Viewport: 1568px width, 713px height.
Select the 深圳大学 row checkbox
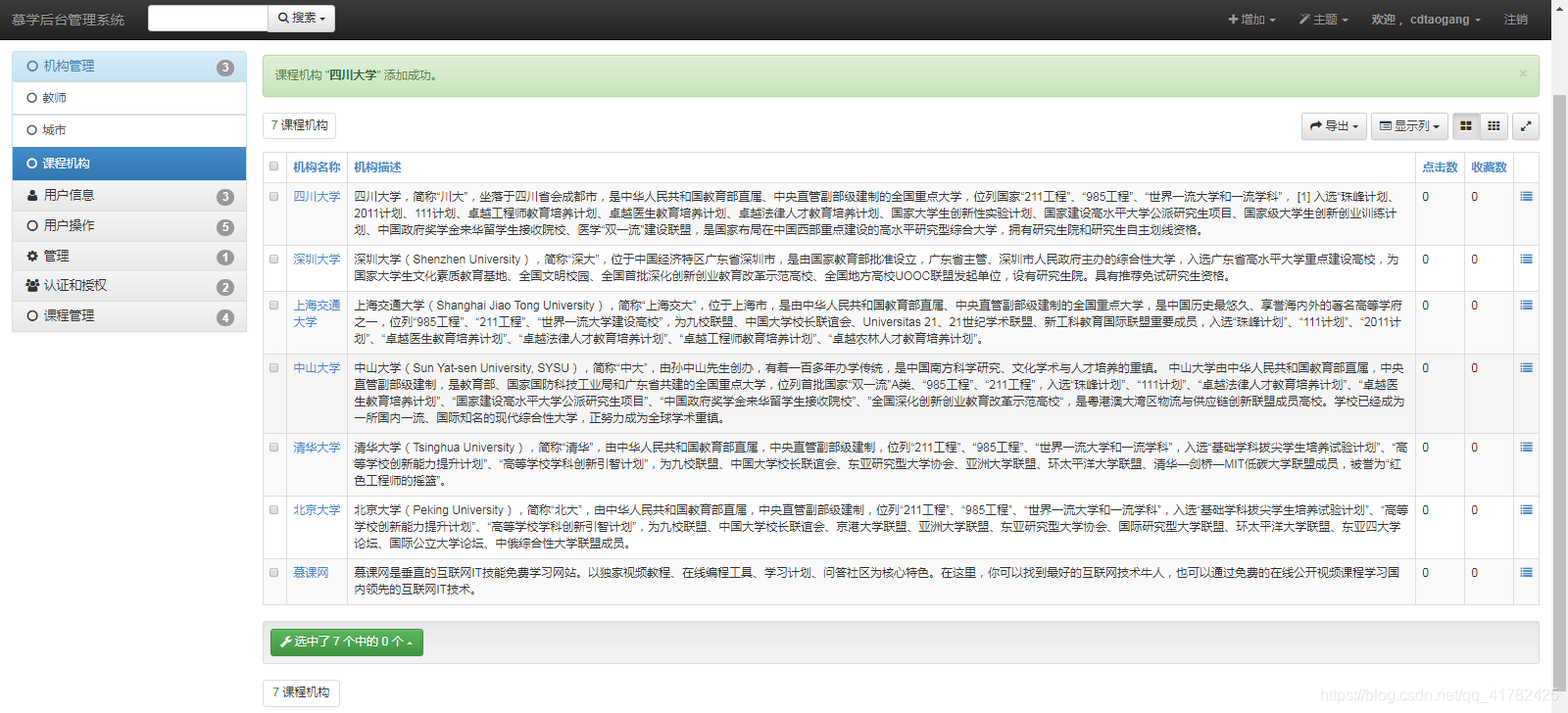[x=274, y=259]
